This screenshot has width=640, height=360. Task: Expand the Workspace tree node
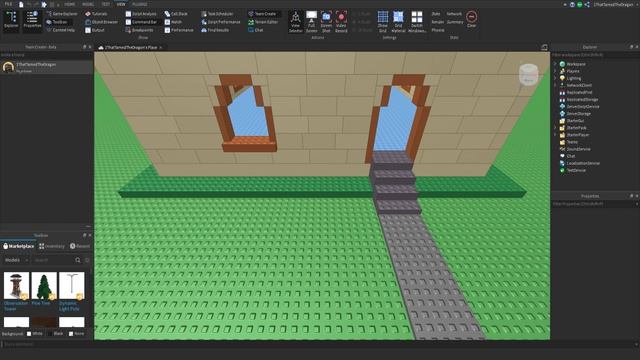(555, 64)
